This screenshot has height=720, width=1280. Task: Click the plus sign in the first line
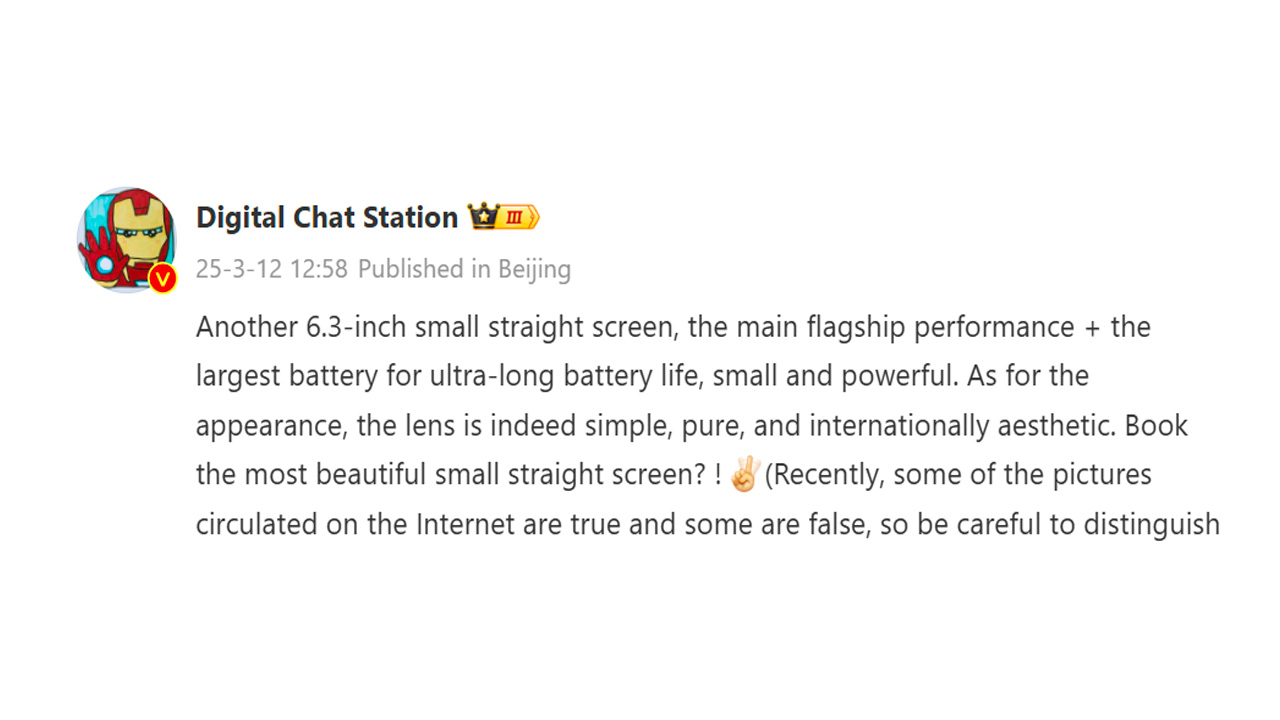pos(1091,328)
